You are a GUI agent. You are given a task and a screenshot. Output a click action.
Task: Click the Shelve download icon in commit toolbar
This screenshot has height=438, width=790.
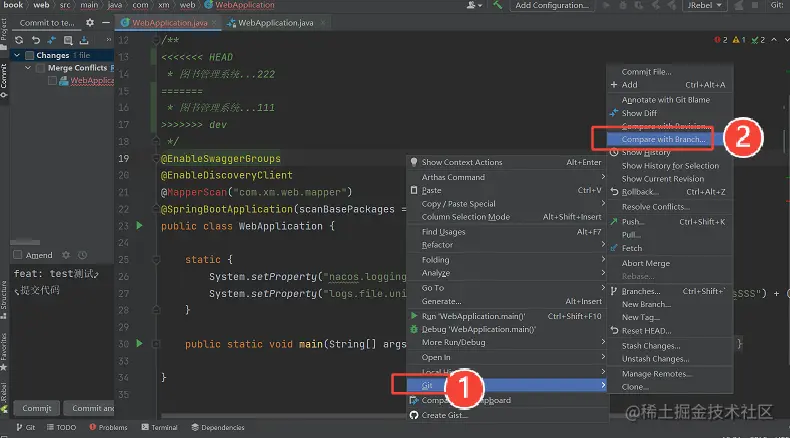(84, 40)
